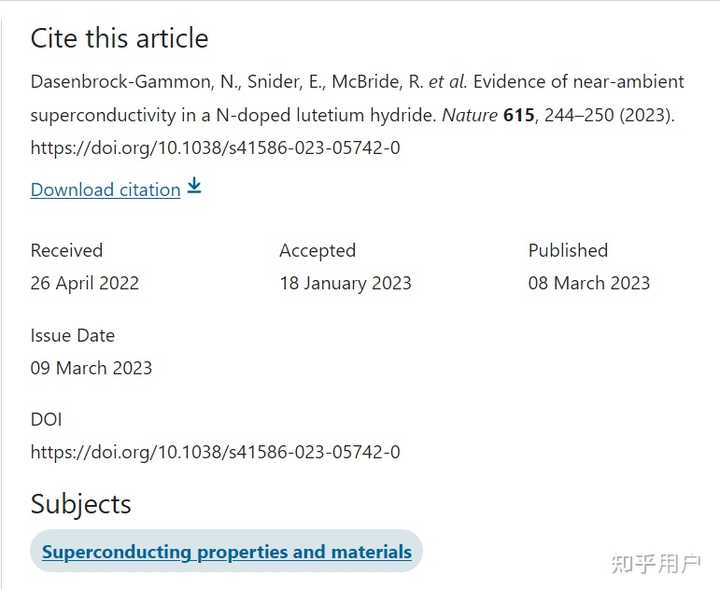This screenshot has width=720, height=589.
Task: Click the Subjects heading
Action: pos(80,504)
